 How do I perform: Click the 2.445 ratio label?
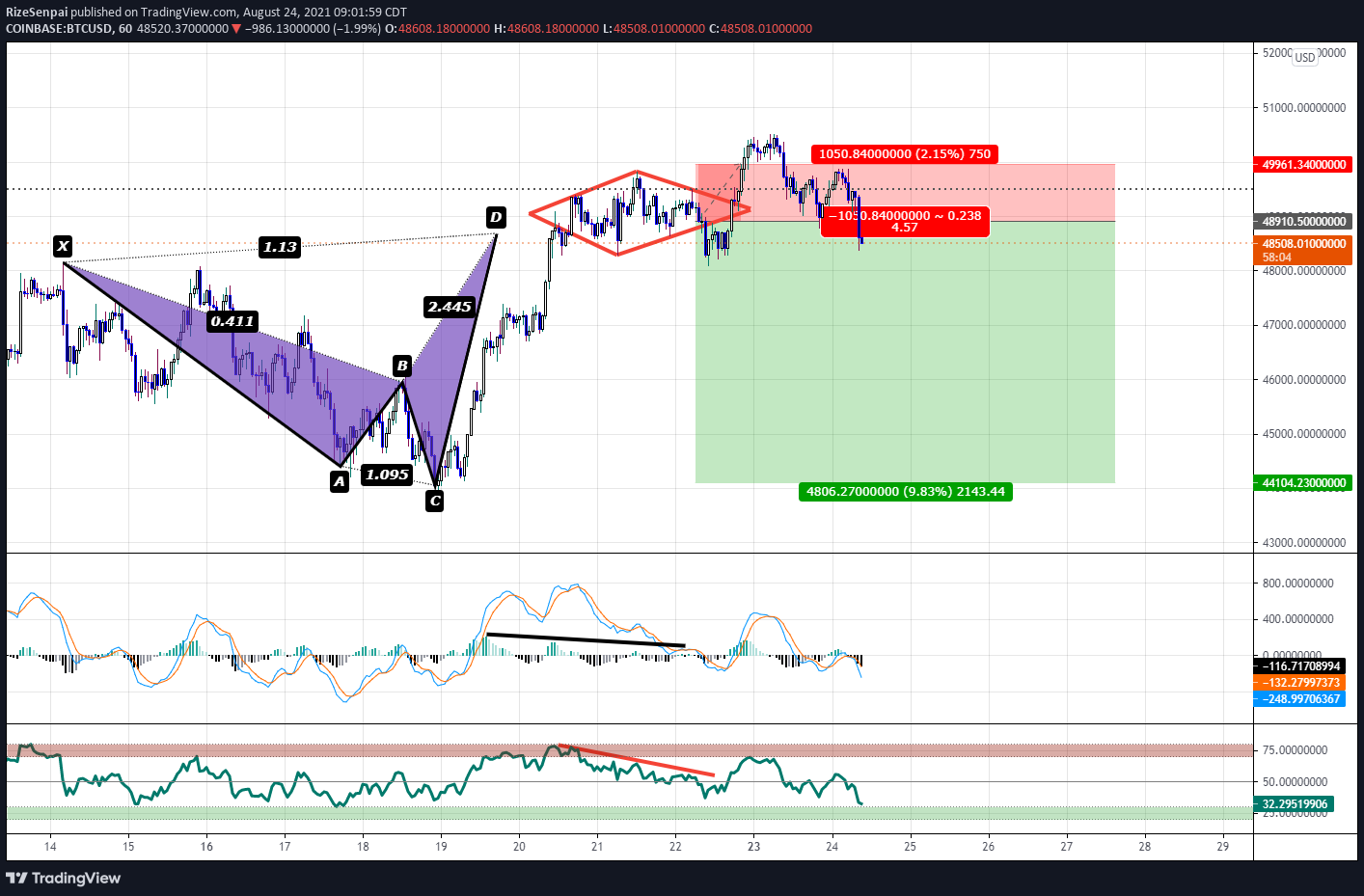tap(450, 307)
